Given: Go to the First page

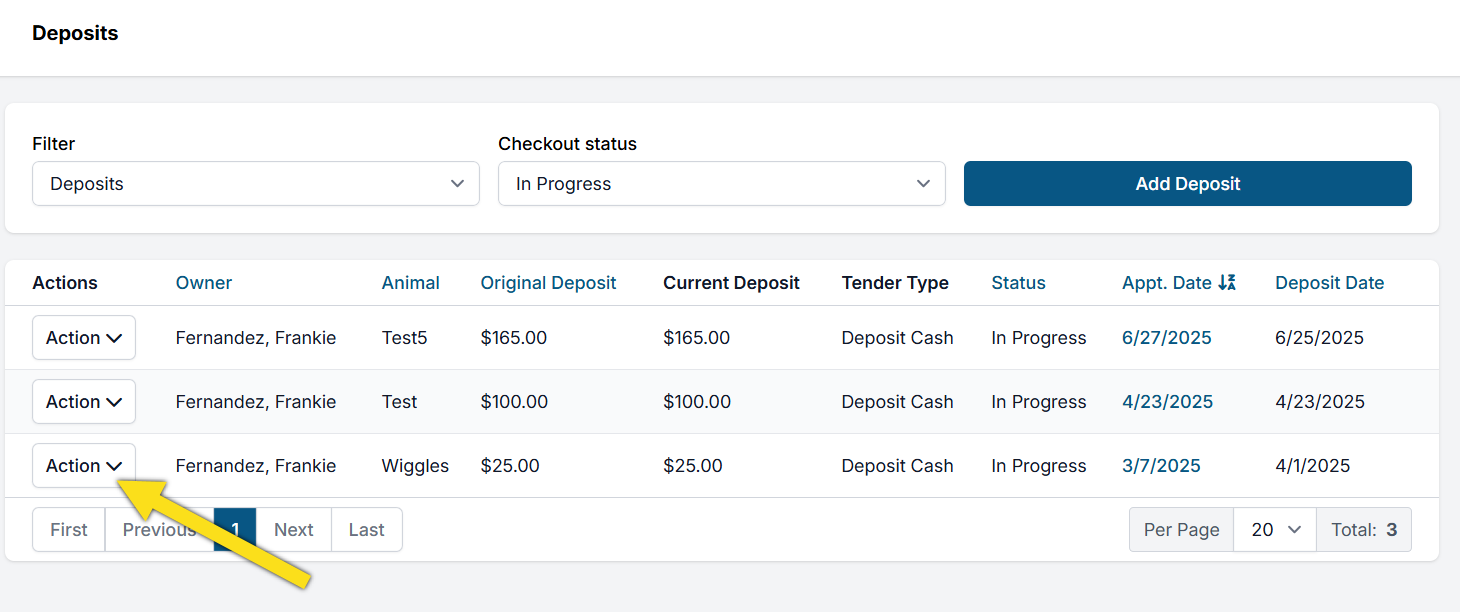Looking at the screenshot, I should tap(69, 530).
